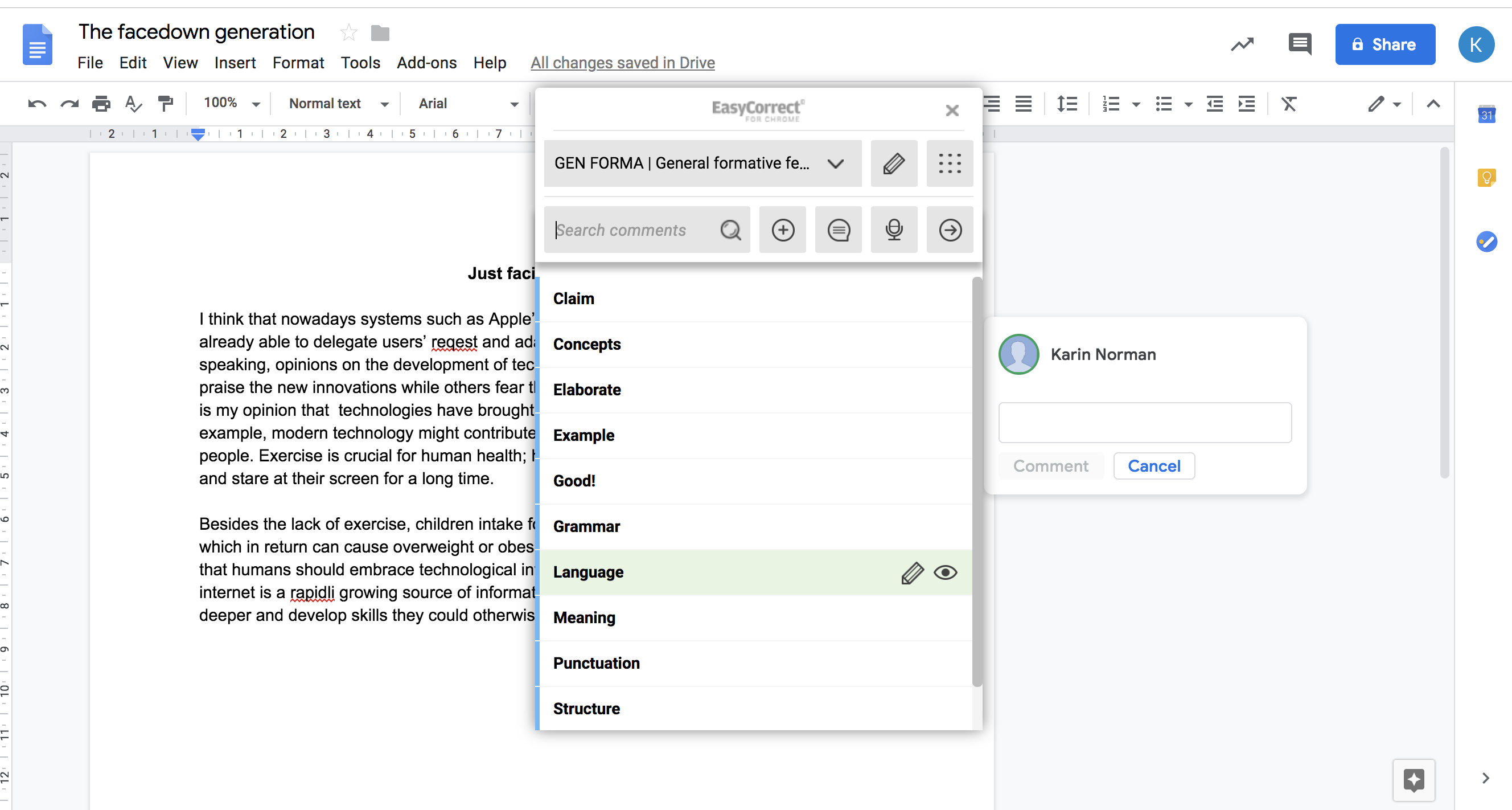Screen dimensions: 1512x810
Task: Hide the menus with the up chevron
Action: tap(1433, 104)
